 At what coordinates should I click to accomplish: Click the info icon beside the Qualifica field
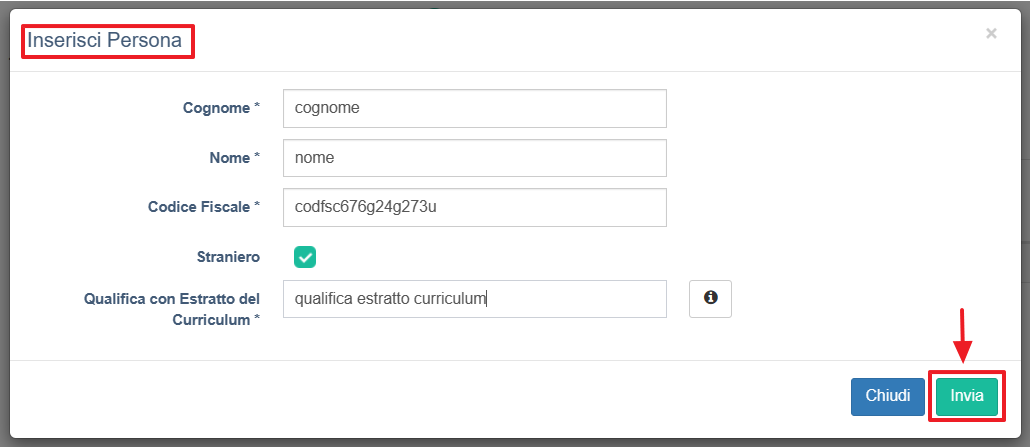(x=710, y=298)
